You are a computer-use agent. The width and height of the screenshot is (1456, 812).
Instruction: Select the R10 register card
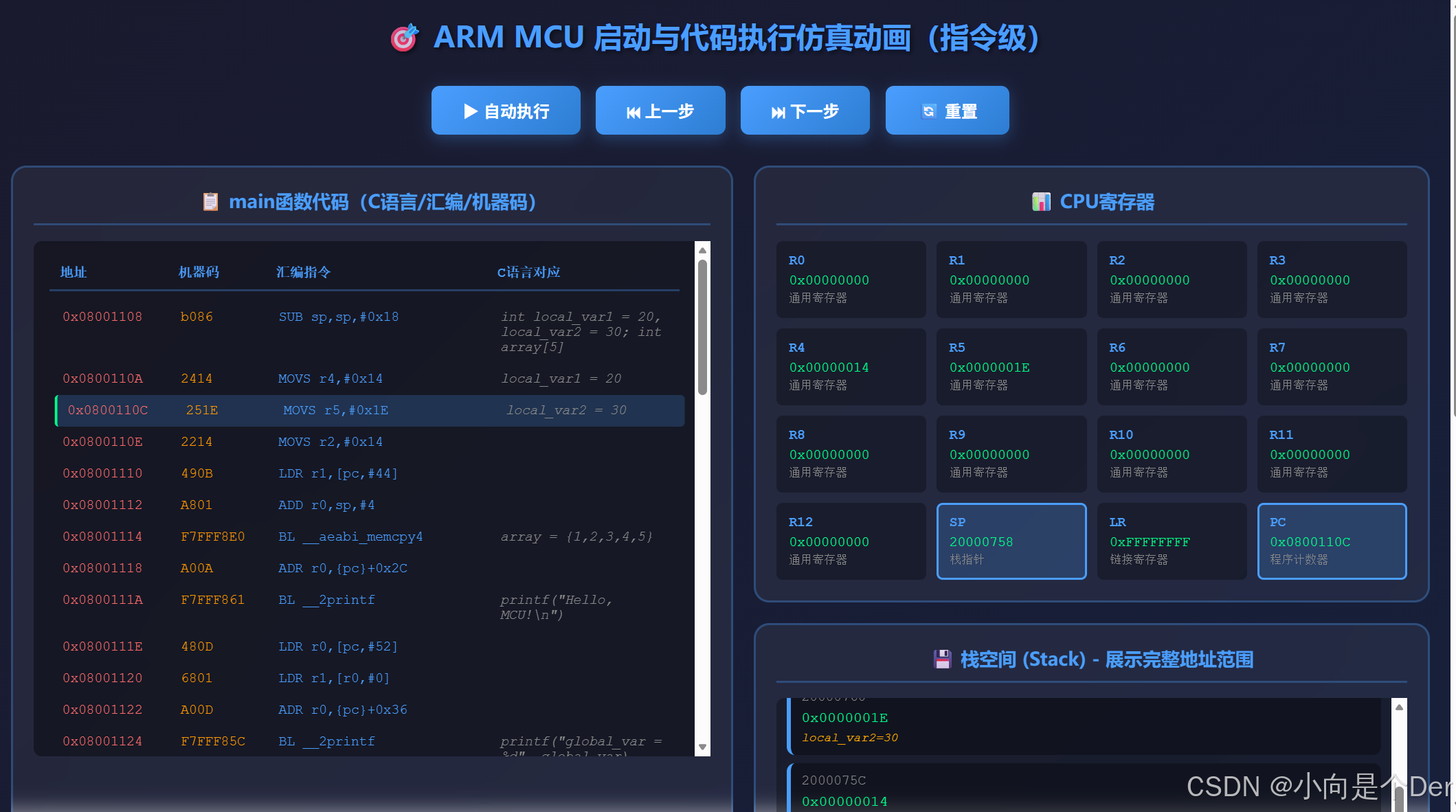click(x=1172, y=454)
